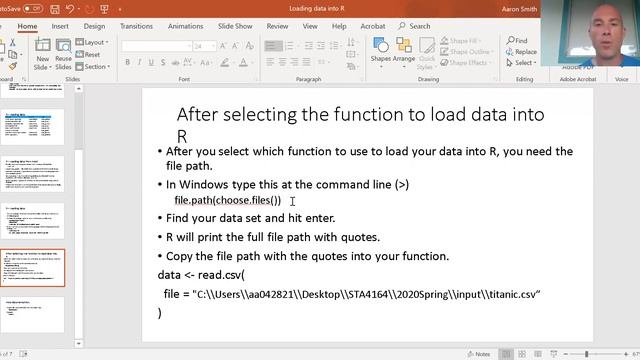Justify the text
The width and height of the screenshot is (640, 360).
(x=306, y=62)
